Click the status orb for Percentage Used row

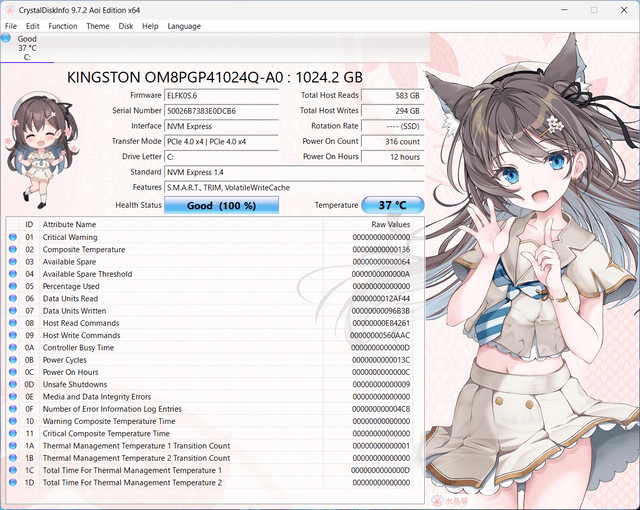tap(13, 286)
